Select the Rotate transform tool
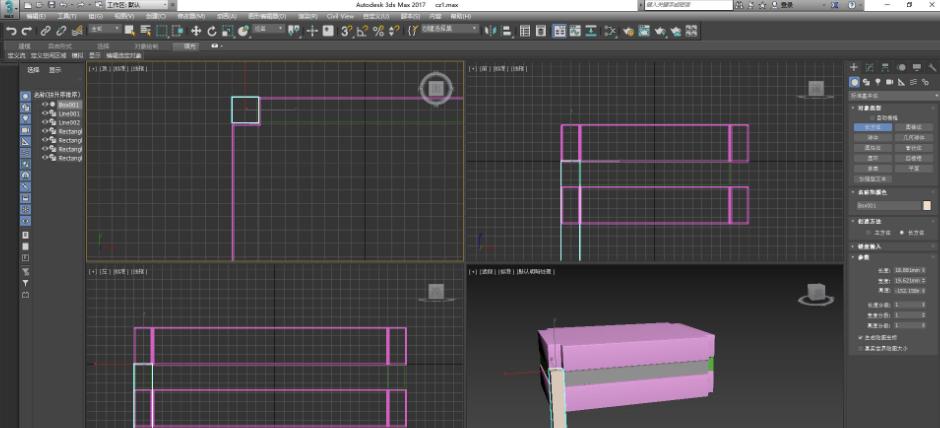 [212, 31]
